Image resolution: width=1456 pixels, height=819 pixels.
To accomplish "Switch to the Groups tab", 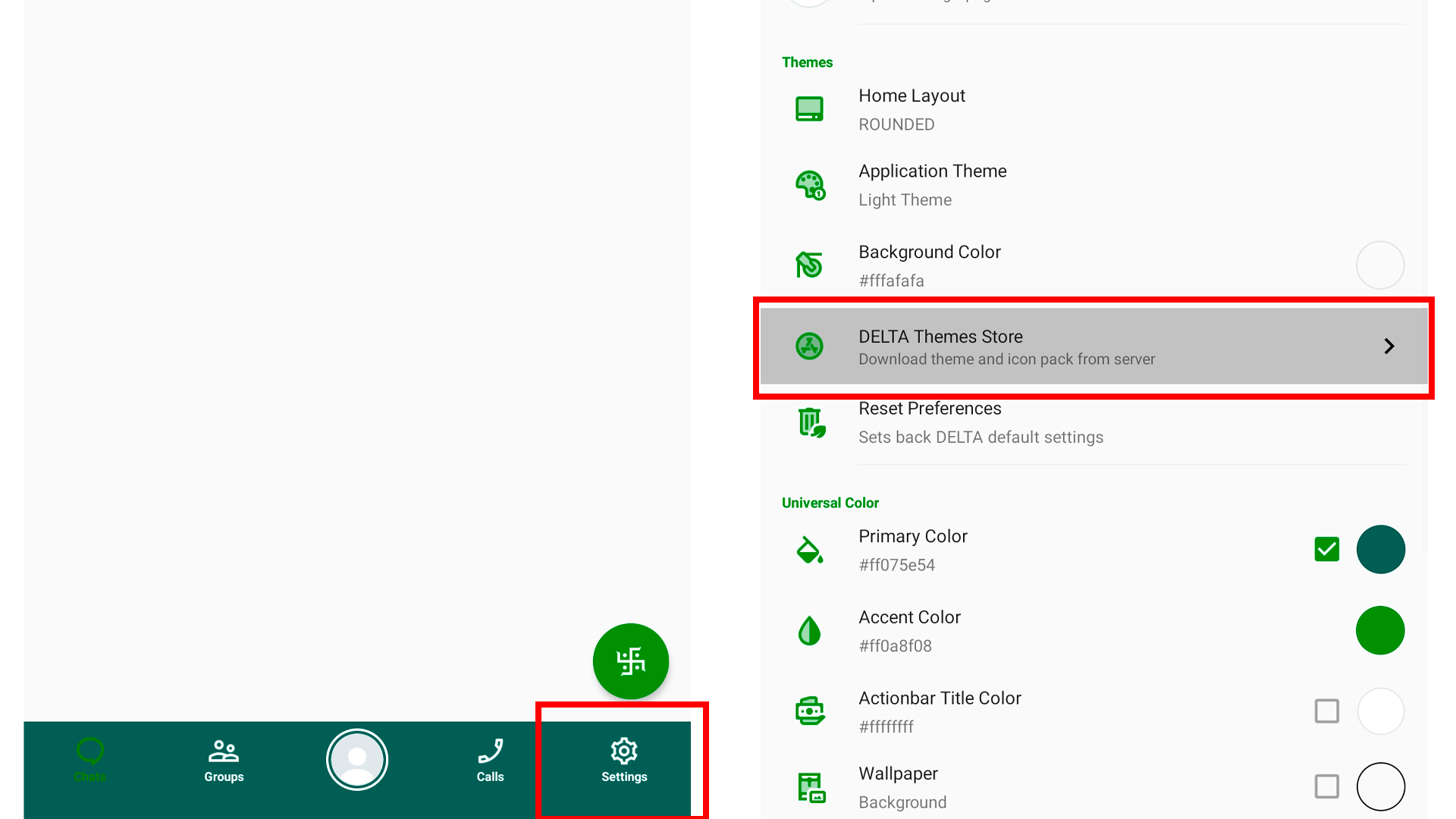I will [224, 760].
